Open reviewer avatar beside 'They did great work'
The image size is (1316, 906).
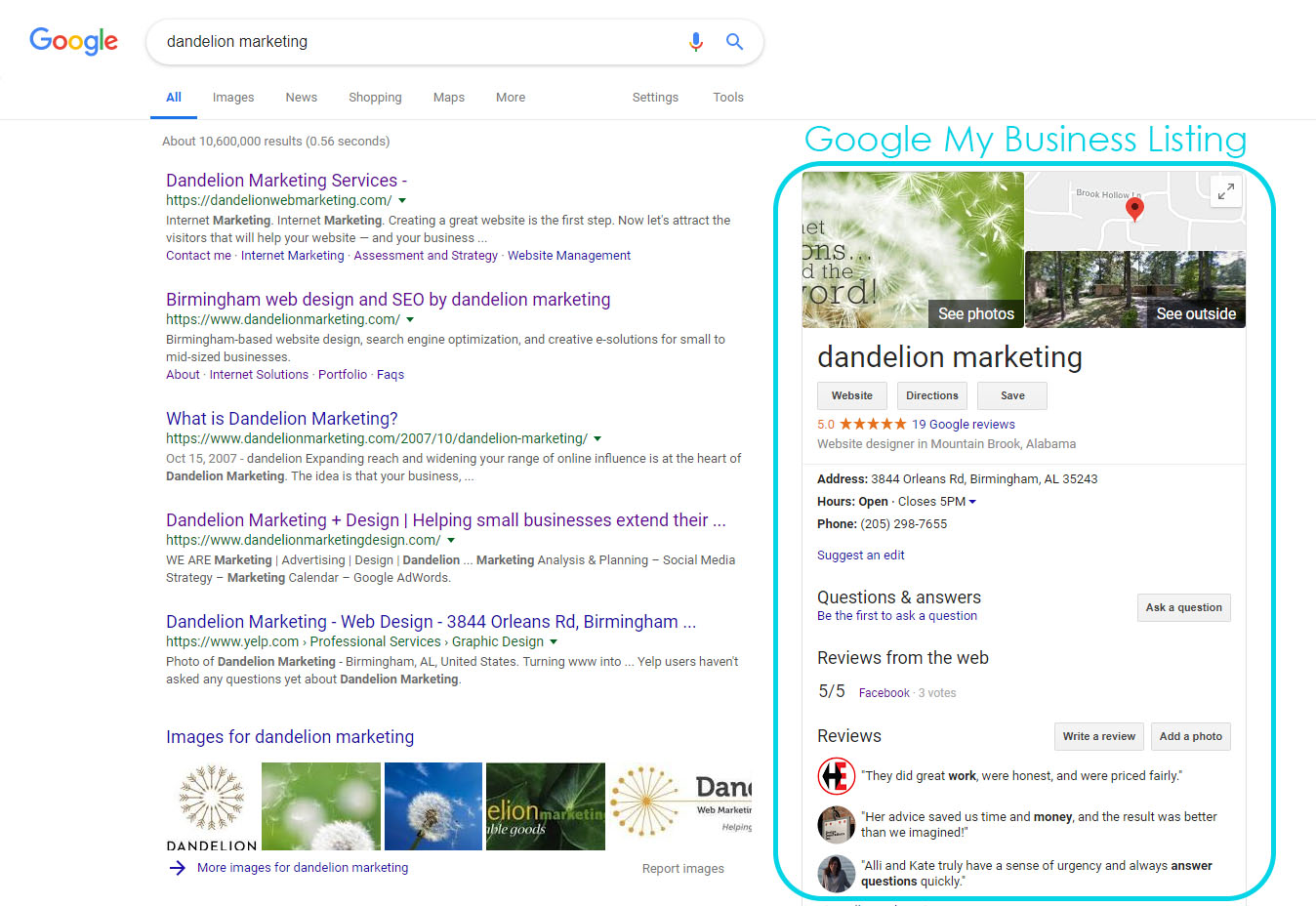click(x=836, y=776)
